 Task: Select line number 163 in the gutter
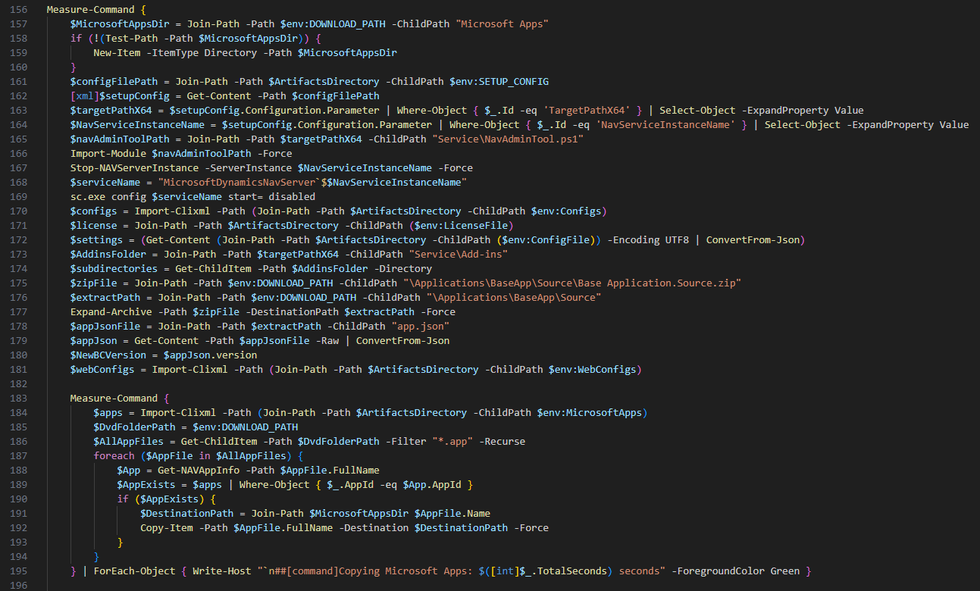point(19,110)
